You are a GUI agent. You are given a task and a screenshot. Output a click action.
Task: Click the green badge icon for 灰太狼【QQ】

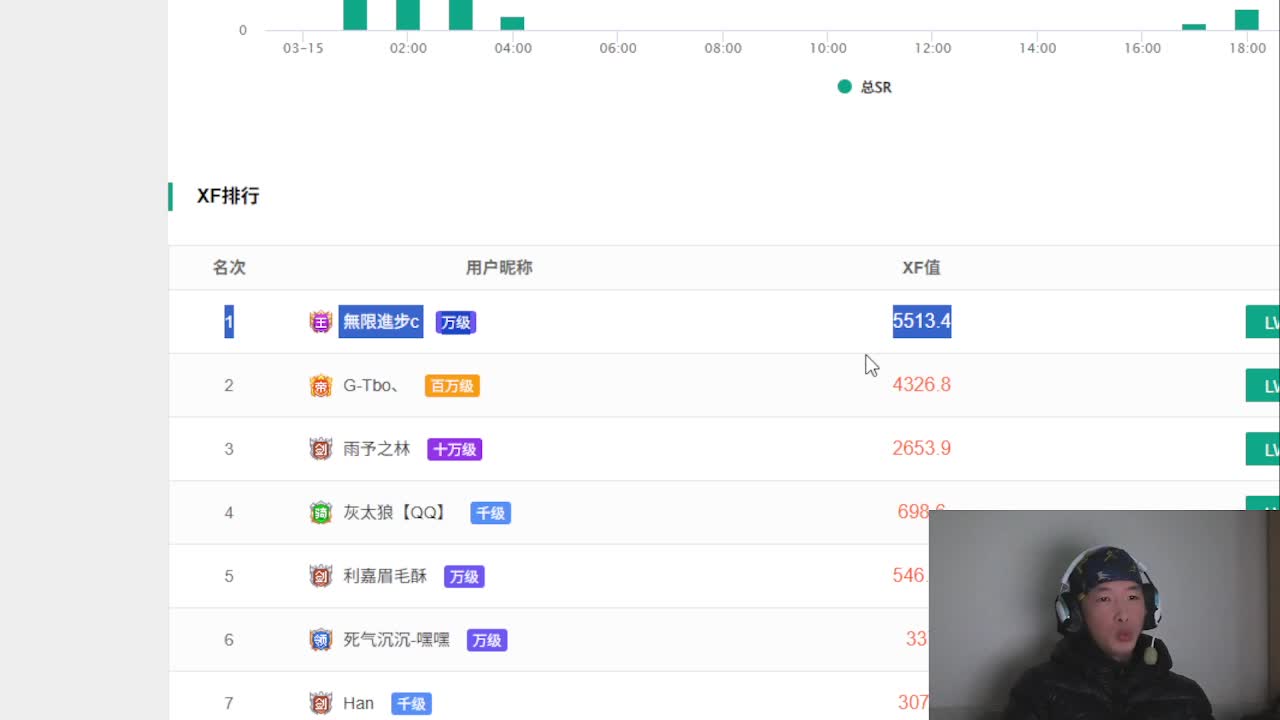pyautogui.click(x=320, y=513)
